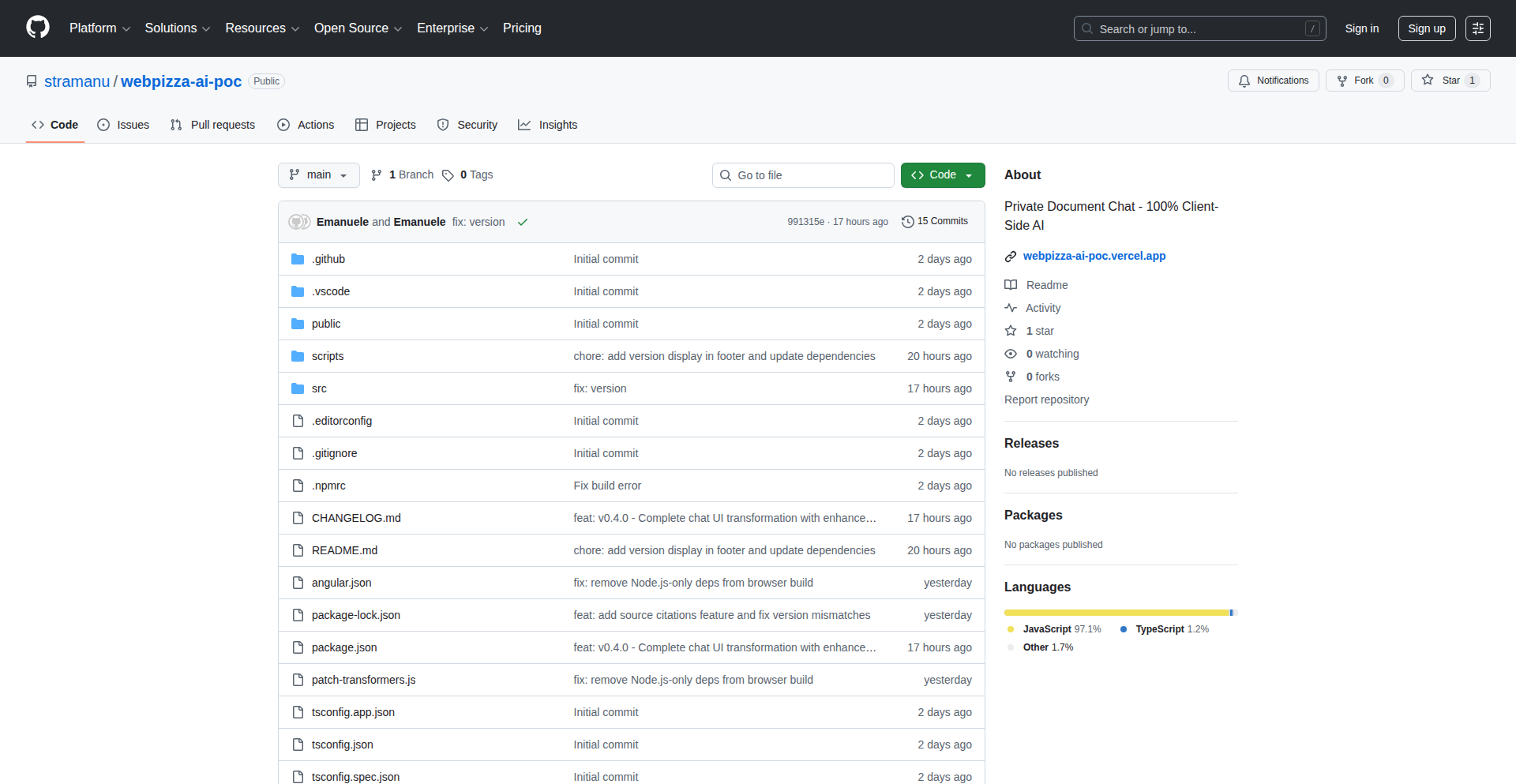Click the commit history clock icon
1516x784 pixels.
coord(906,222)
